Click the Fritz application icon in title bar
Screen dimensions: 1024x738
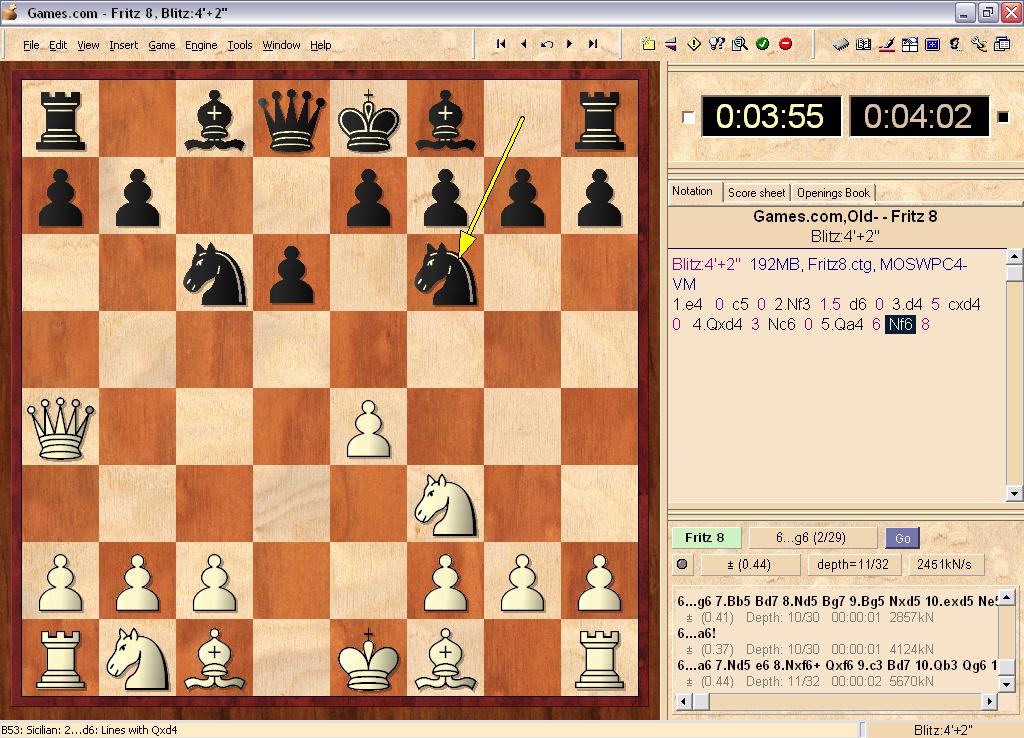(11, 12)
